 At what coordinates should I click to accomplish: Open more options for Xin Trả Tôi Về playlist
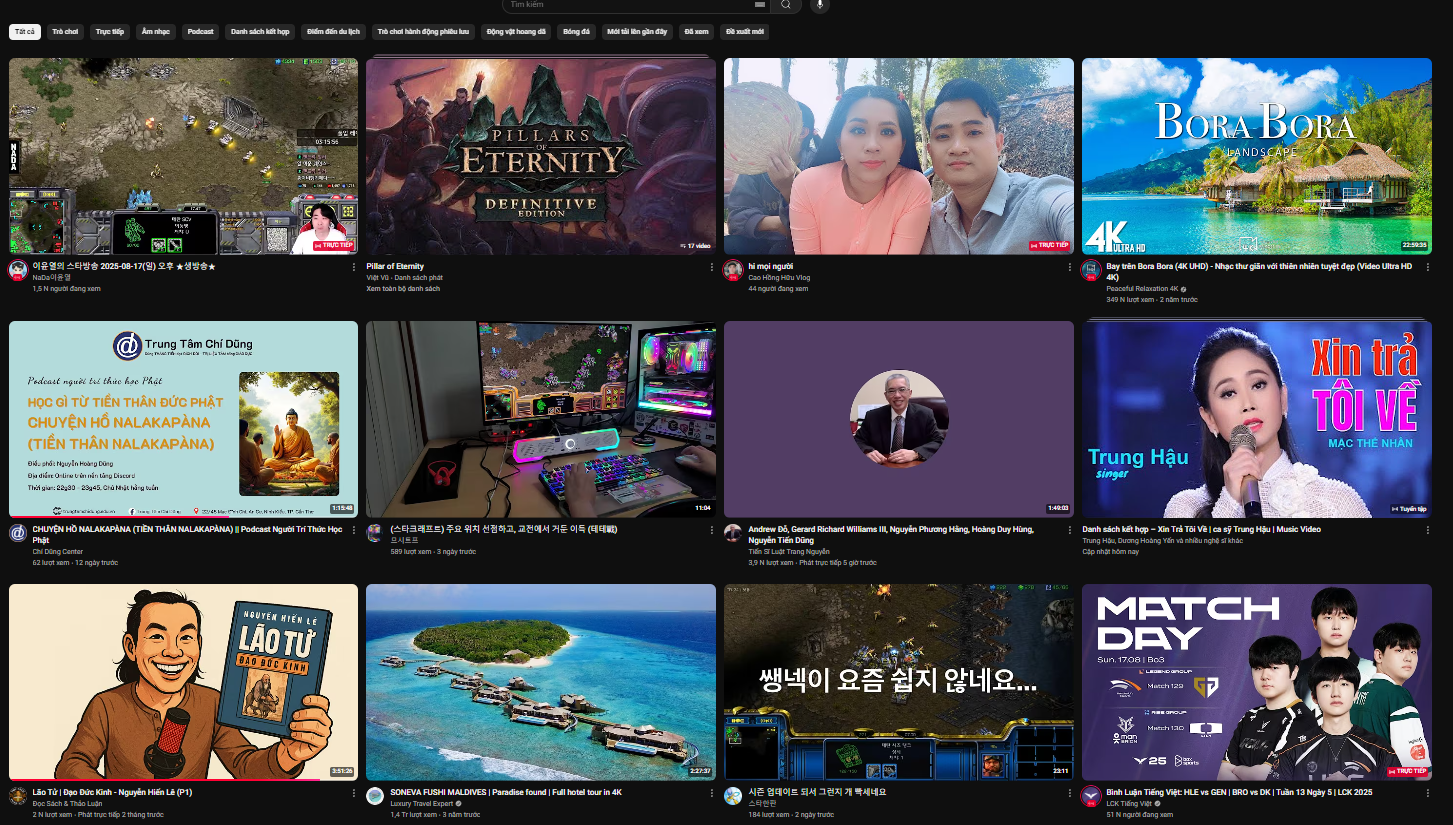tap(1427, 530)
